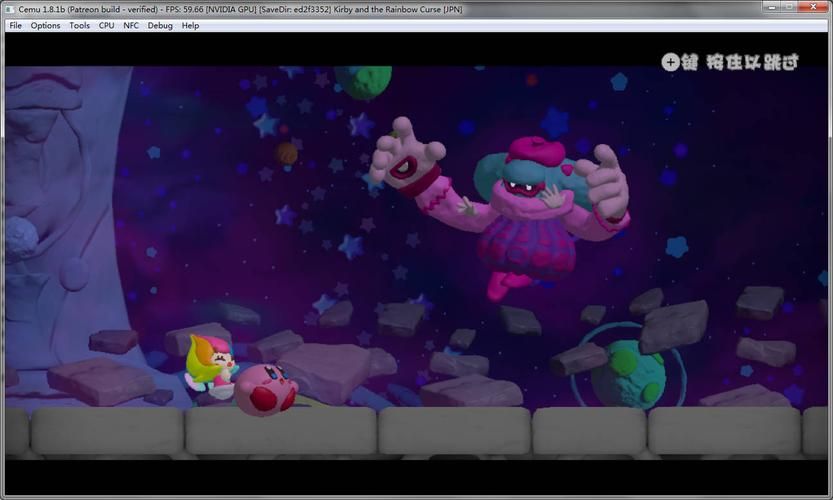This screenshot has width=833, height=500.
Task: Open the CPU menu
Action: pos(106,26)
